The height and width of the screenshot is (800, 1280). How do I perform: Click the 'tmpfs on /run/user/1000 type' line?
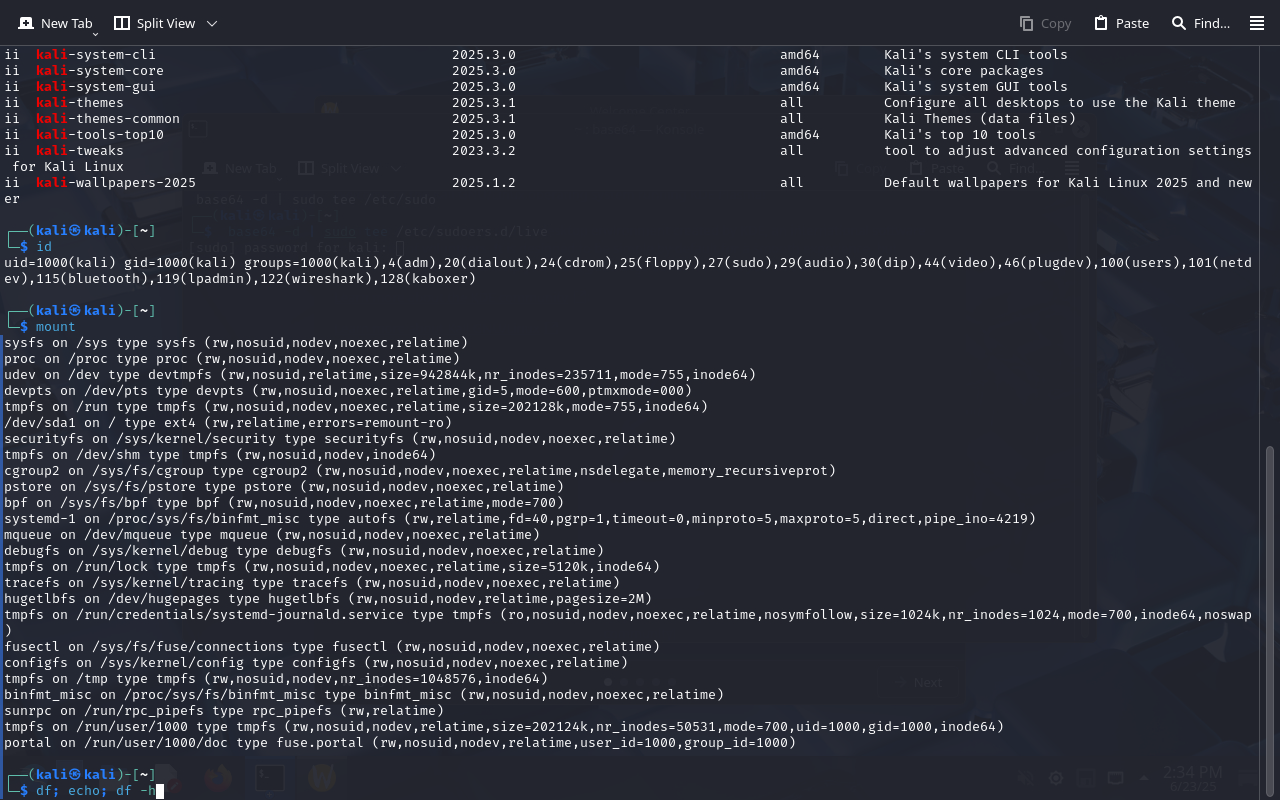504,727
